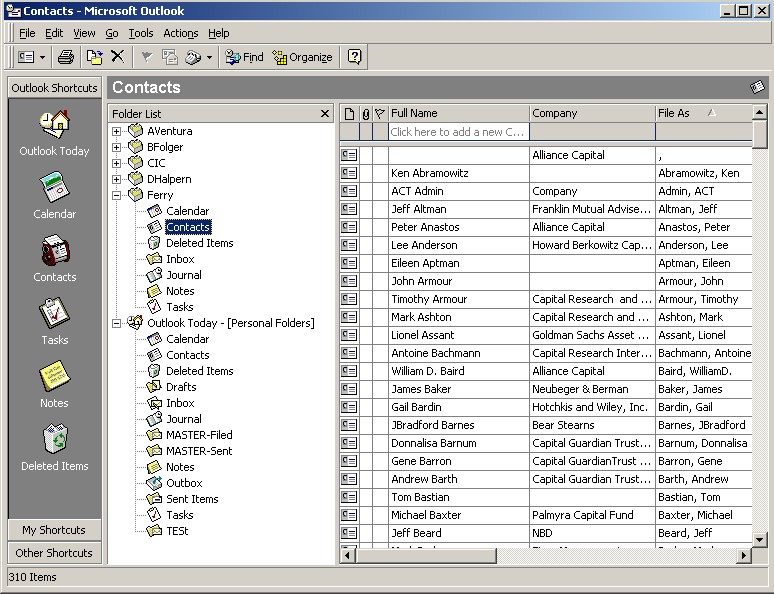The height and width of the screenshot is (594, 774).
Task: Select the TESt folder
Action: point(177,531)
